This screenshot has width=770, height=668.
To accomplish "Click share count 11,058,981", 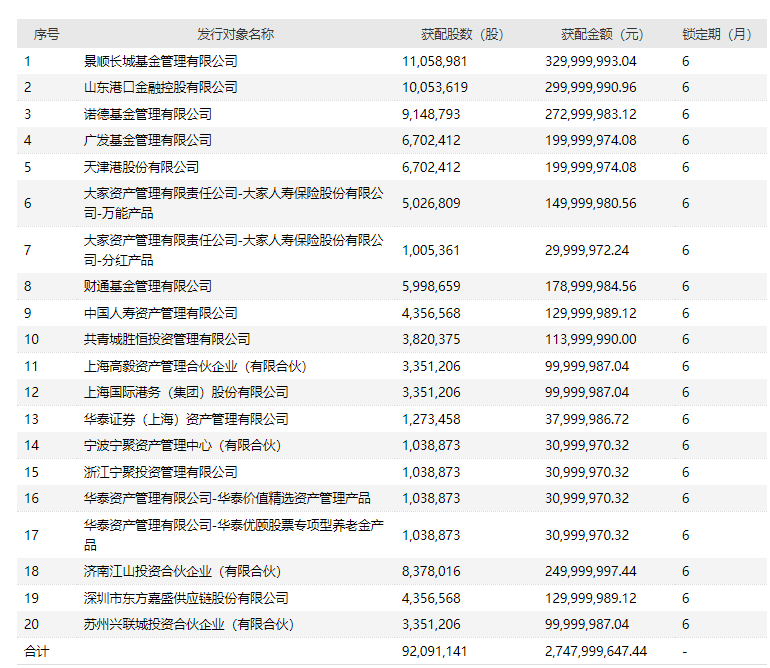I will coord(435,61).
